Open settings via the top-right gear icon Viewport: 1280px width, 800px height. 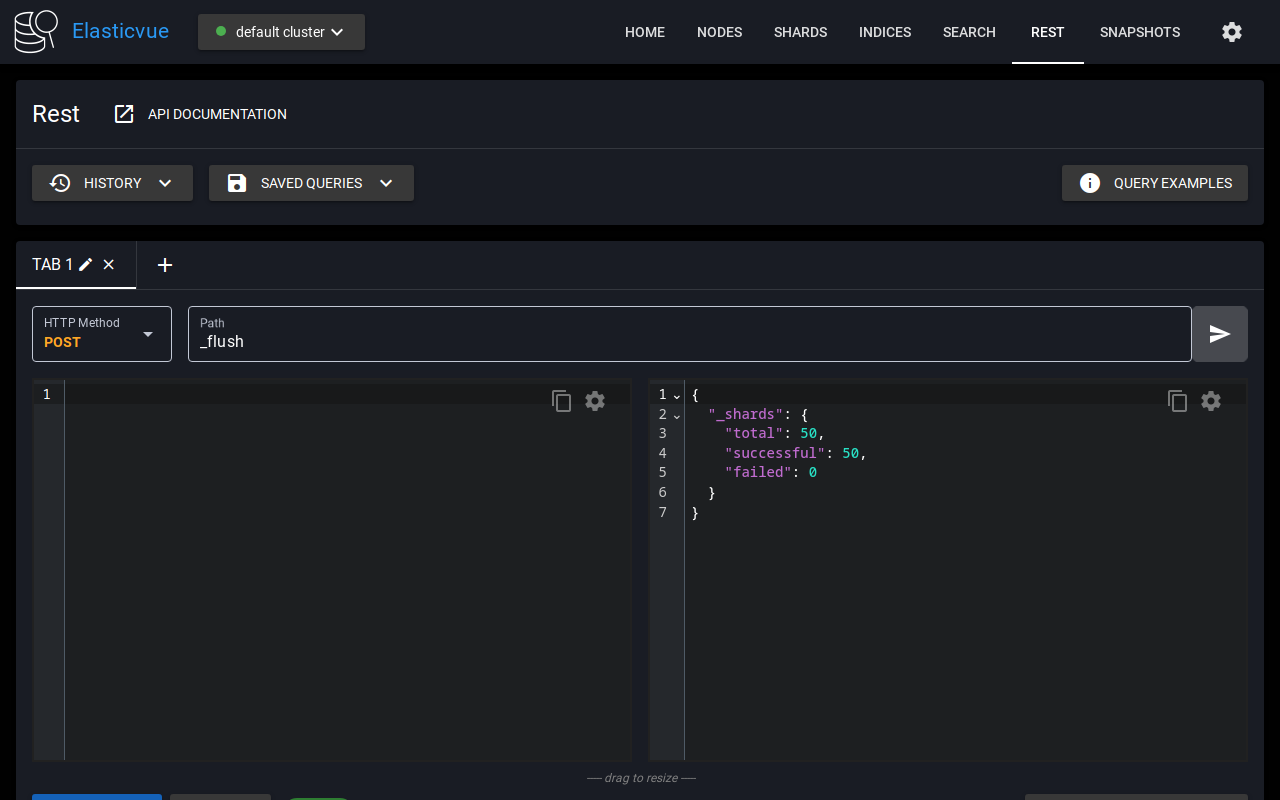click(1232, 32)
